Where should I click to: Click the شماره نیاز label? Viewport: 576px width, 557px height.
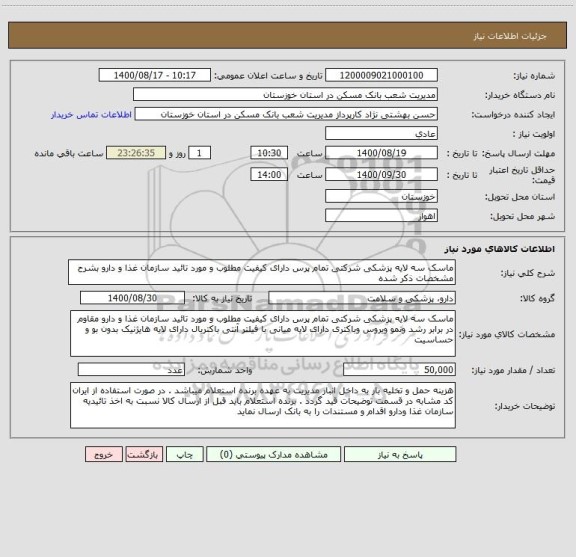coord(534,76)
